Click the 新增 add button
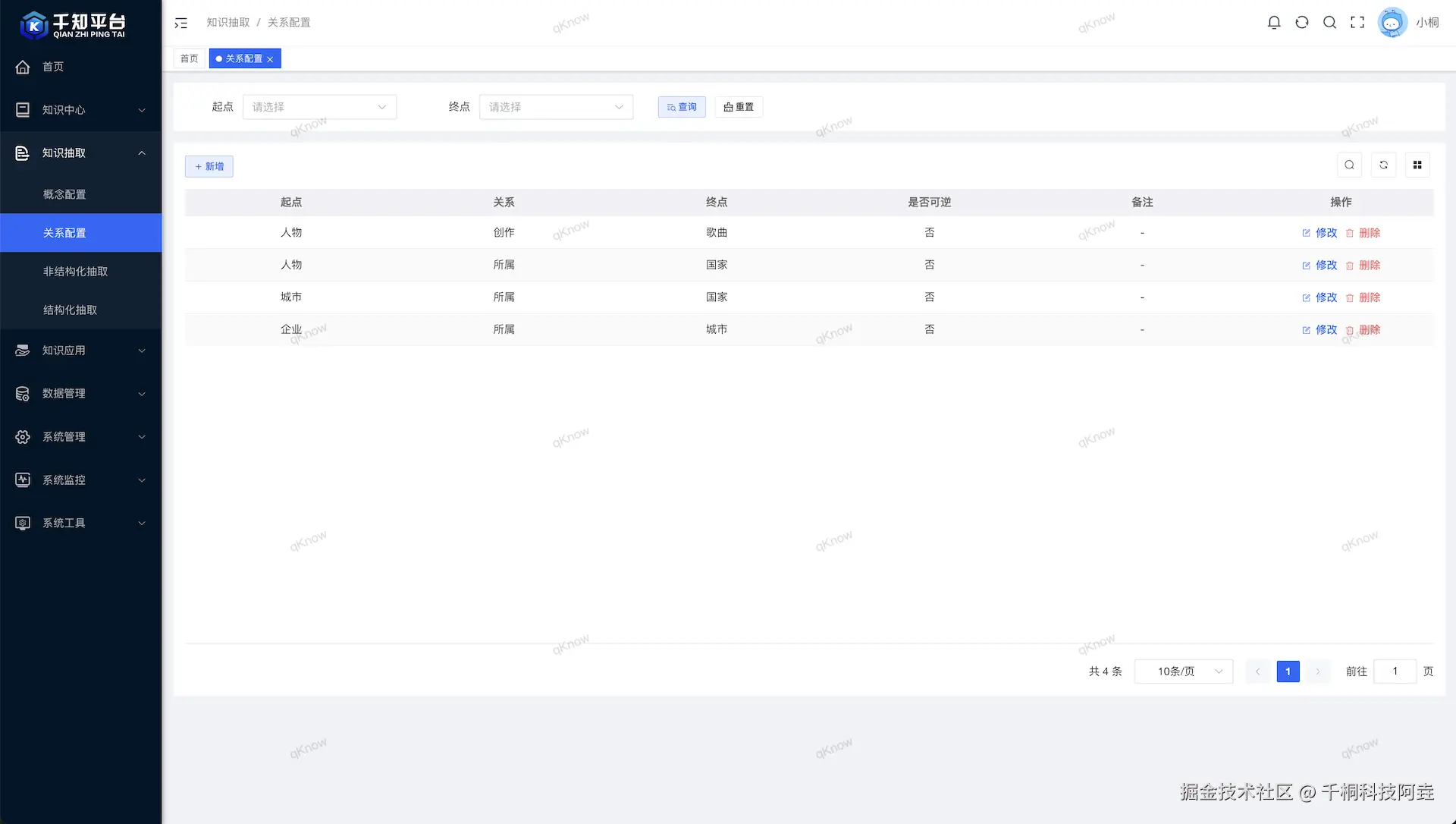This screenshot has width=1456, height=824. [x=209, y=166]
